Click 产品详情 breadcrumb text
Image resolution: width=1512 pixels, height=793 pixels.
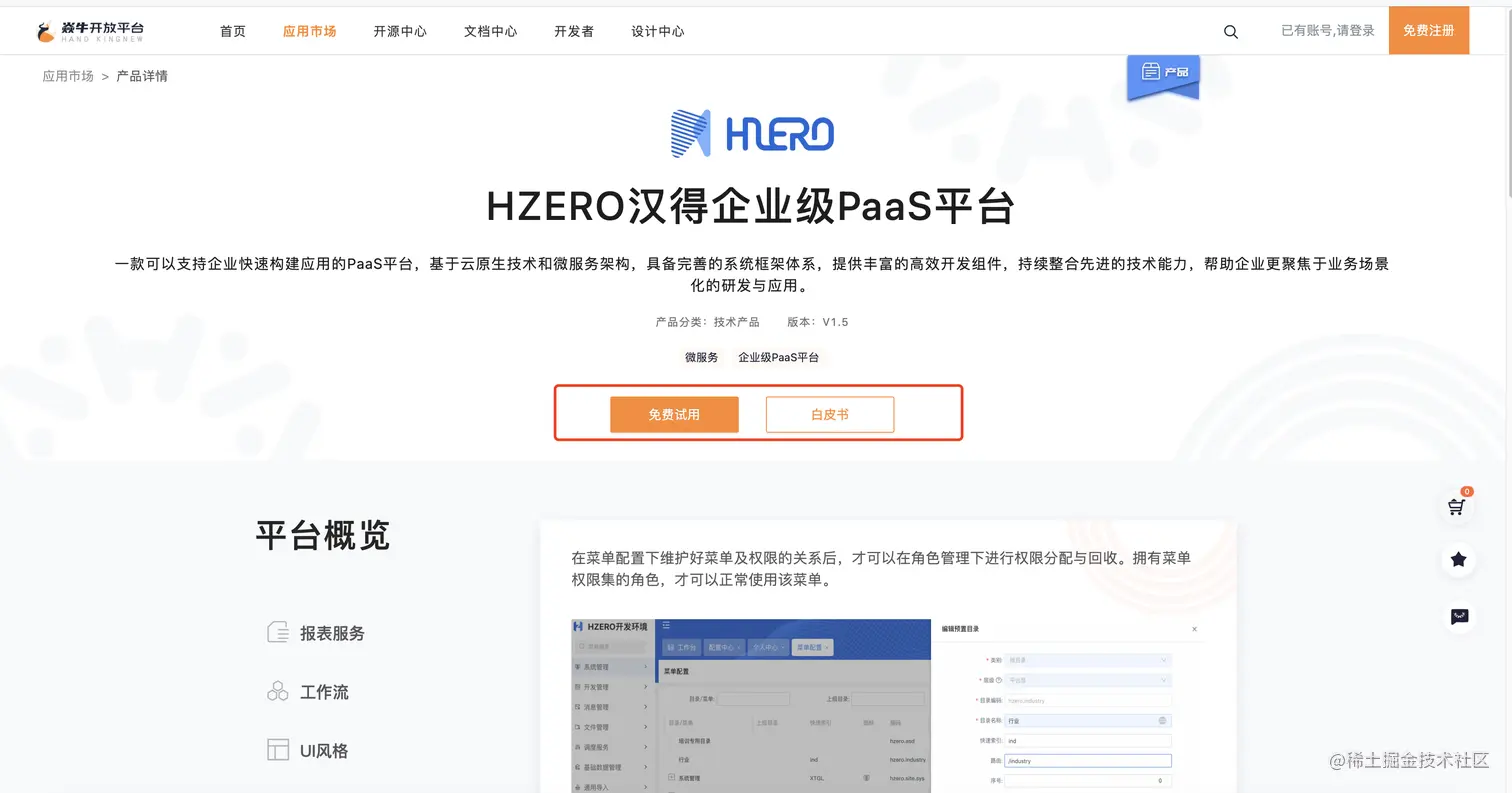tap(142, 76)
